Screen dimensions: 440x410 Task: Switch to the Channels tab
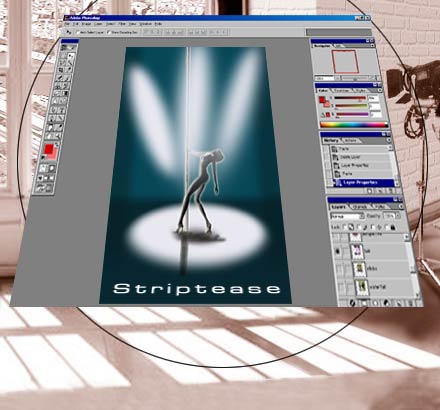click(360, 207)
